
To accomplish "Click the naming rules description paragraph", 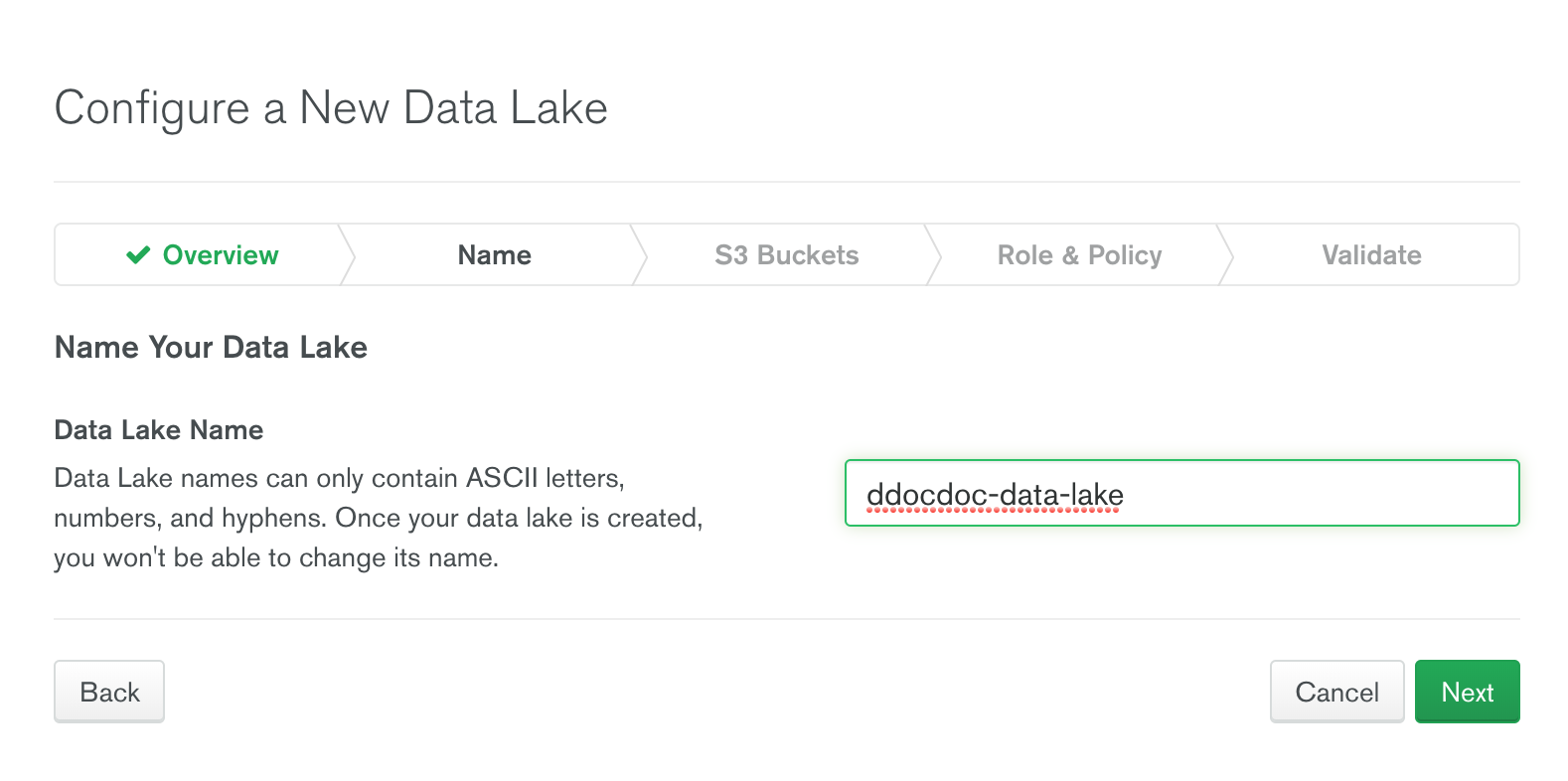I will tap(378, 518).
